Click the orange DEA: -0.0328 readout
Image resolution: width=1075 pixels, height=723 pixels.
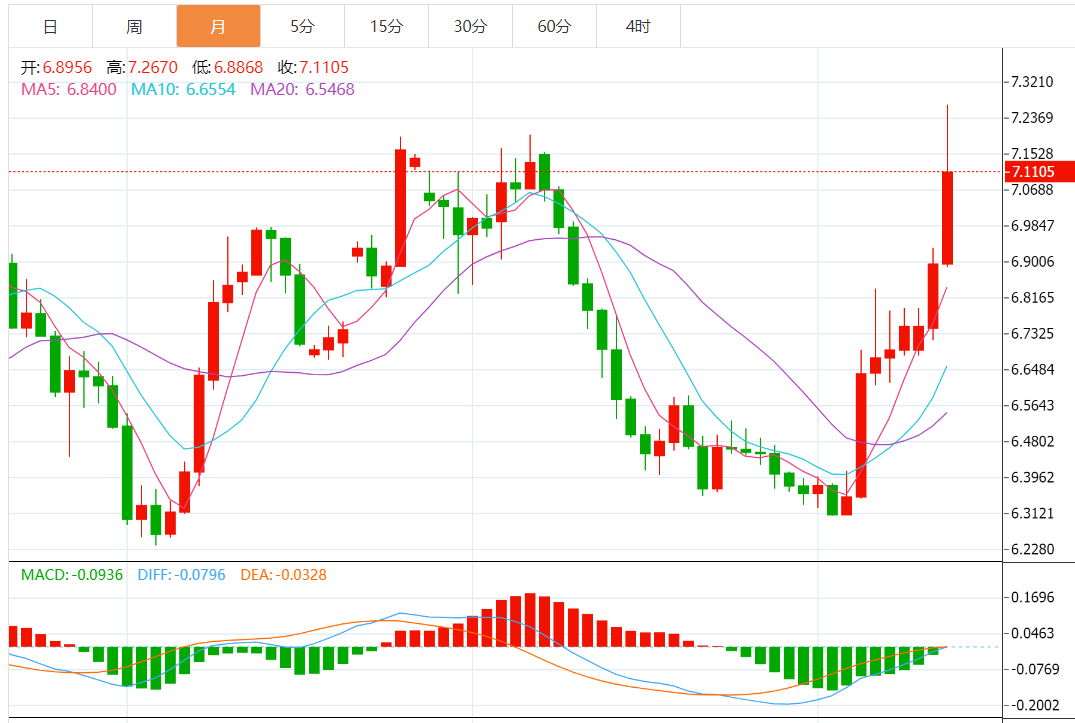point(282,575)
